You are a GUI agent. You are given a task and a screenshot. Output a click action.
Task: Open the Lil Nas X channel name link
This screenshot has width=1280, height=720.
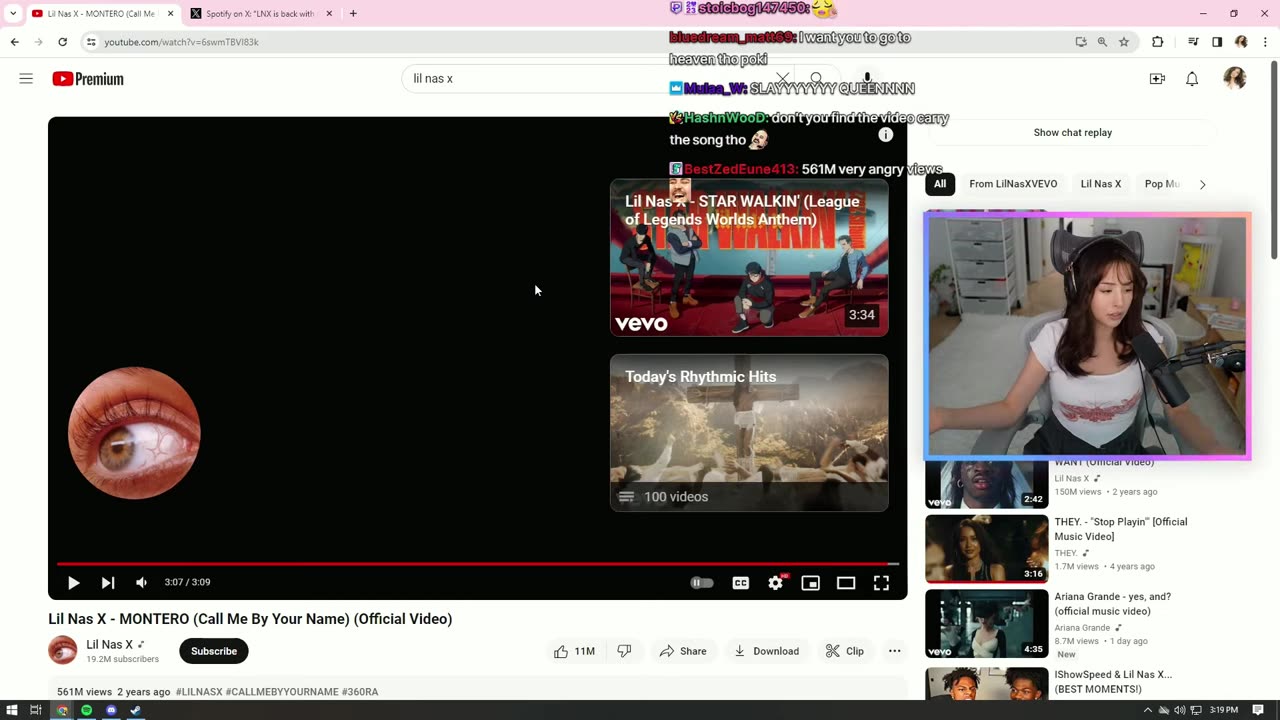109,645
